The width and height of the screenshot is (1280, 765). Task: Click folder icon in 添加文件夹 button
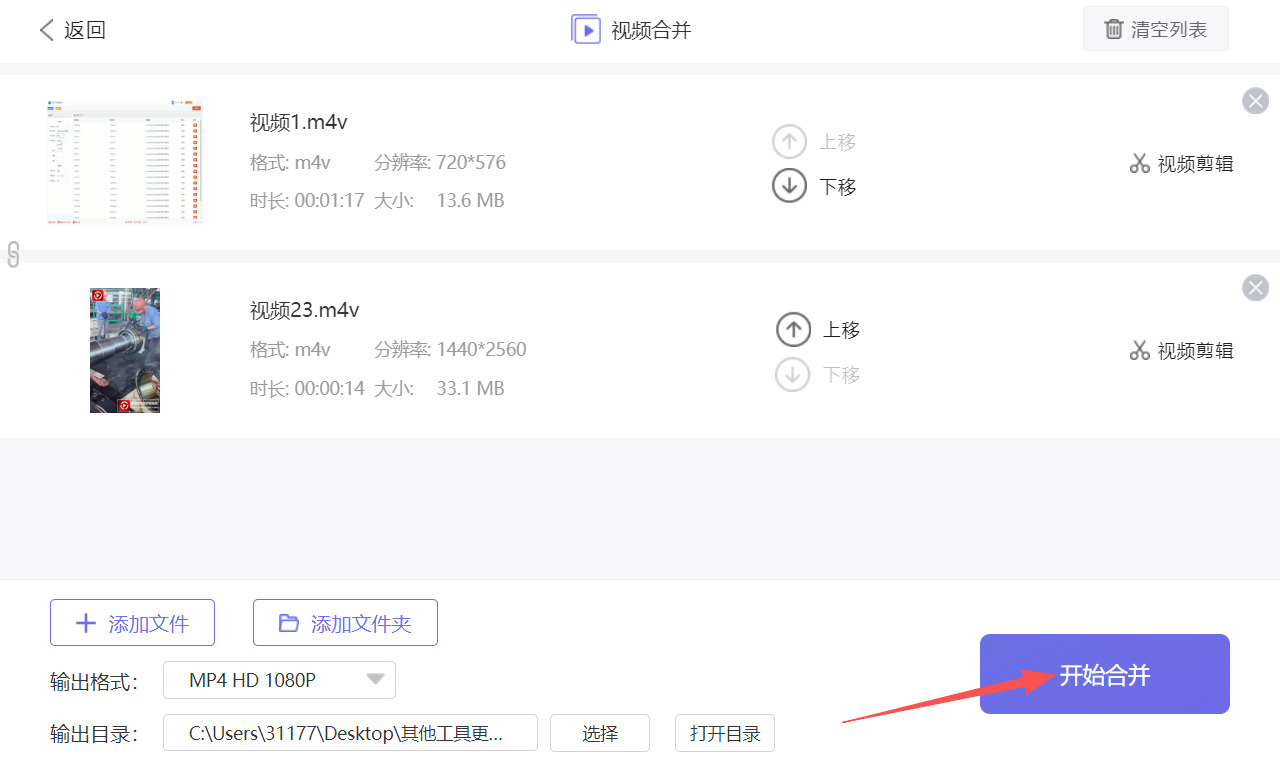[289, 624]
